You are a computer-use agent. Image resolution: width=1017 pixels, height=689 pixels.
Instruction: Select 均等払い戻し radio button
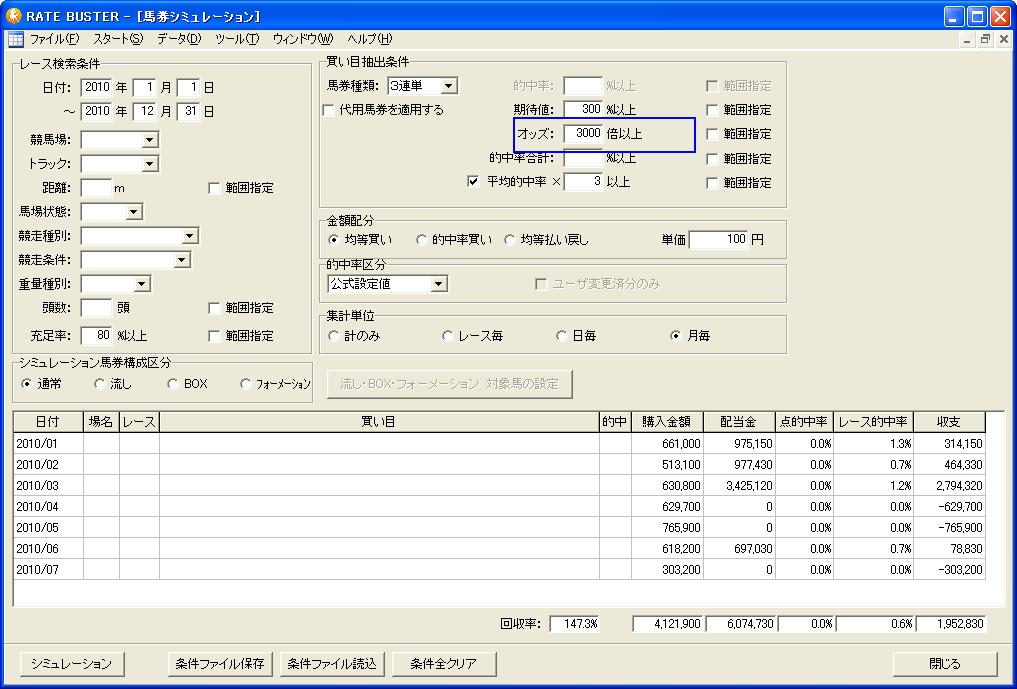click(x=510, y=240)
